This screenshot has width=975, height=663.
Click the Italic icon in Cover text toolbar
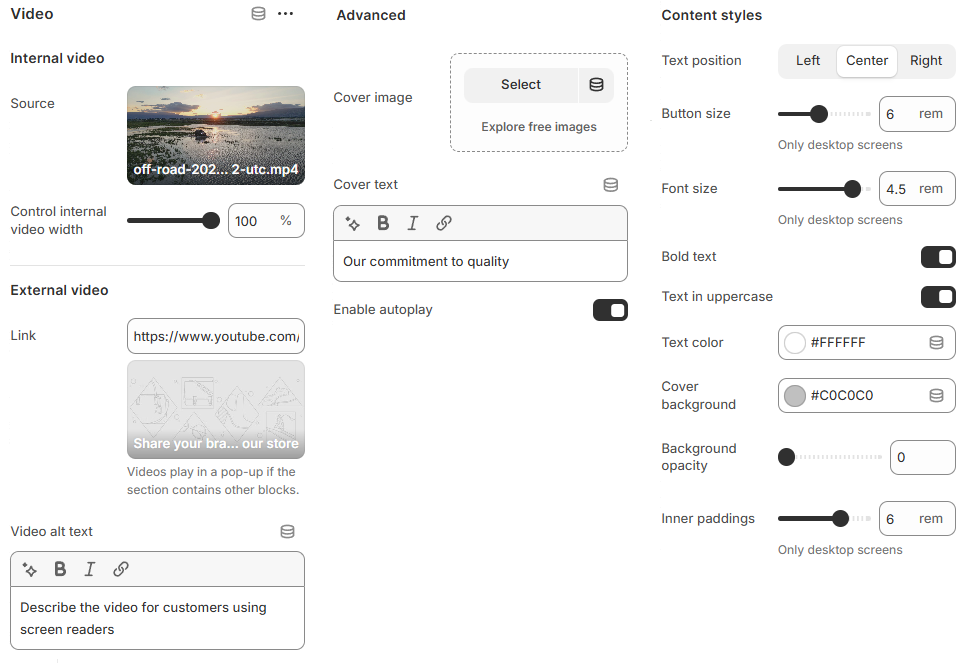[412, 223]
